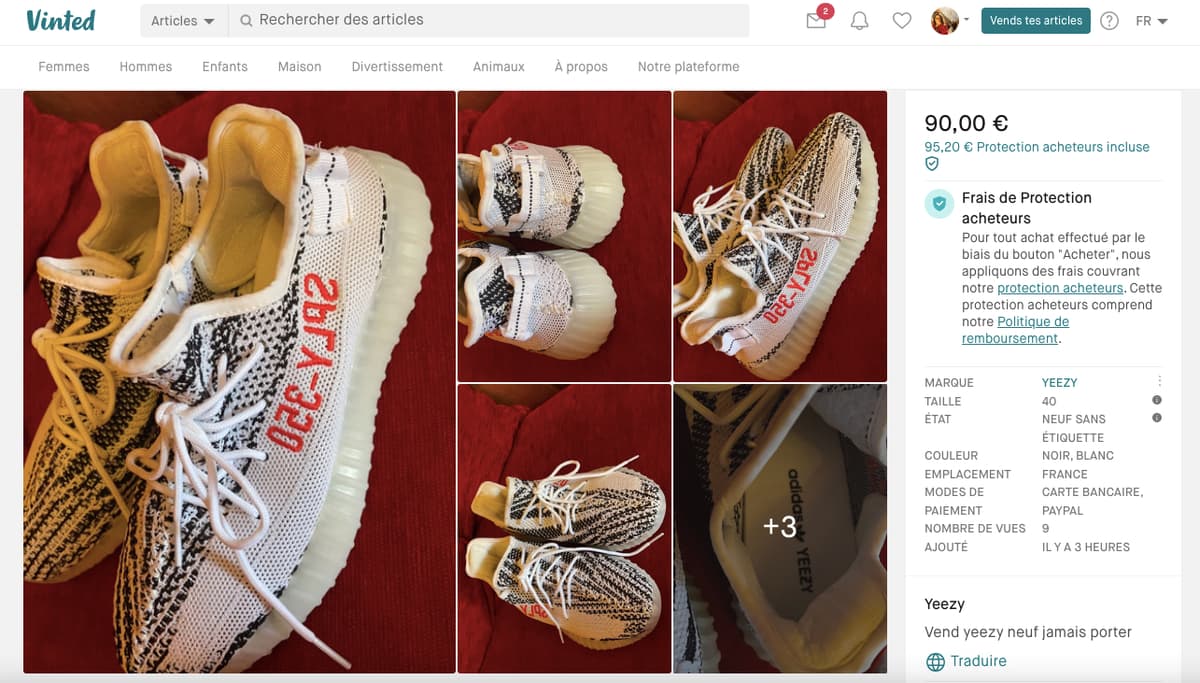This screenshot has width=1200, height=683.
Task: Click the buyer protection shield icon
Action: (x=939, y=204)
